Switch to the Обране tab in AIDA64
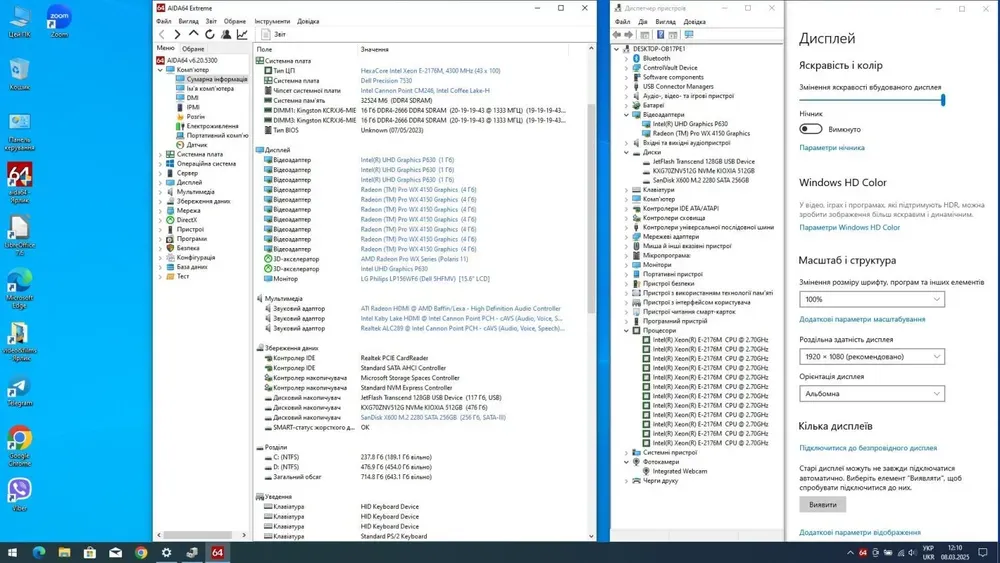The width and height of the screenshot is (1000, 563). coord(193,48)
